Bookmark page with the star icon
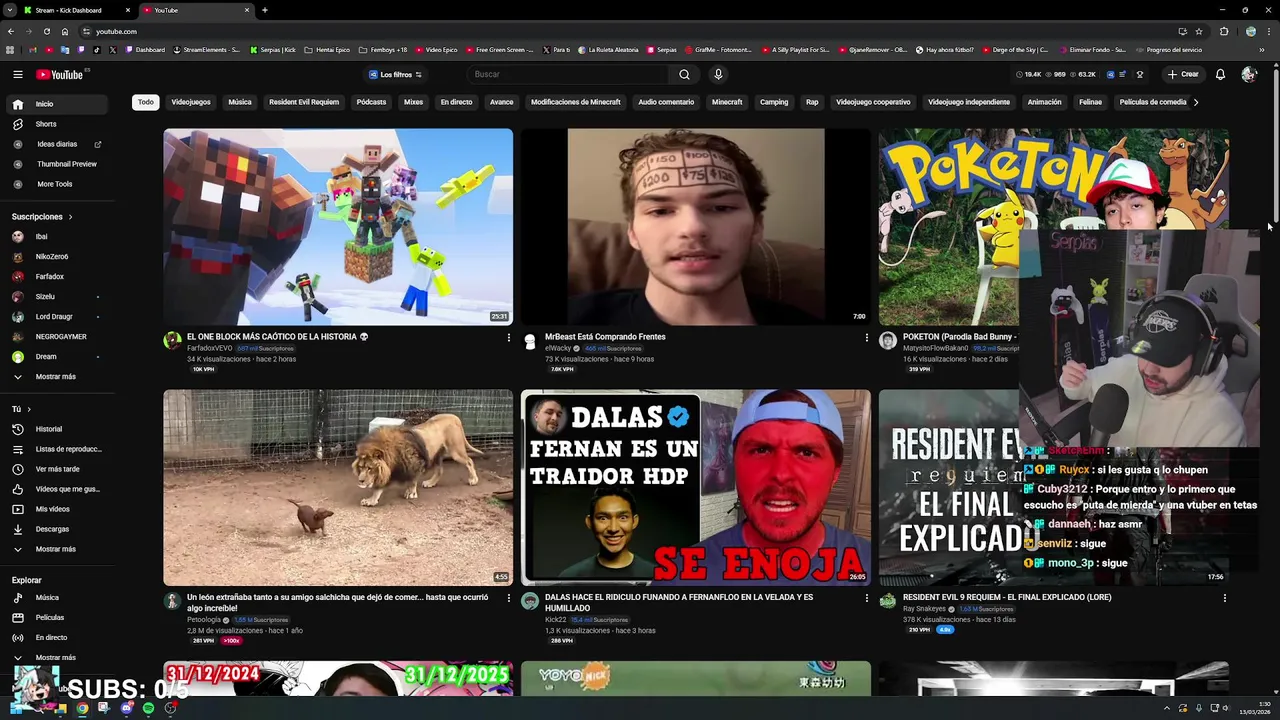This screenshot has width=1280, height=720. (1199, 31)
